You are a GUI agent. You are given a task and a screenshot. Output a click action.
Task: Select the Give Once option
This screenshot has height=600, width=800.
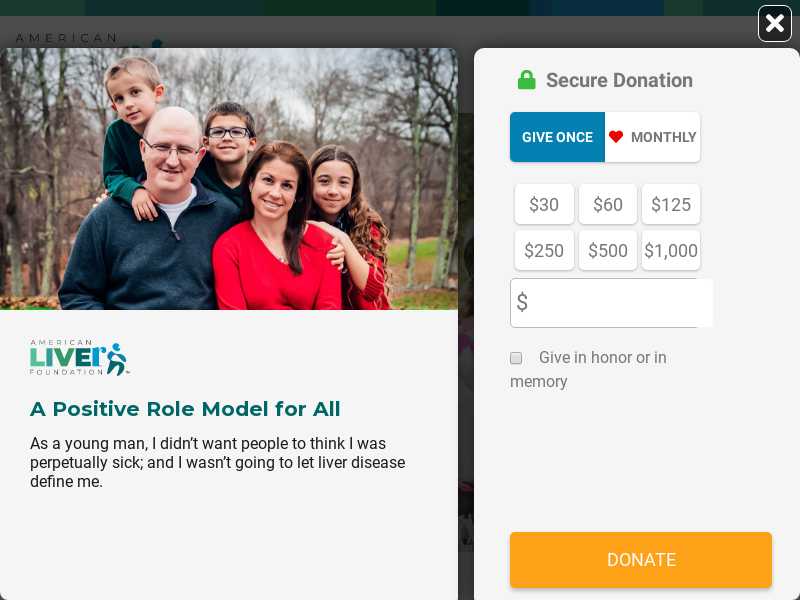557,137
